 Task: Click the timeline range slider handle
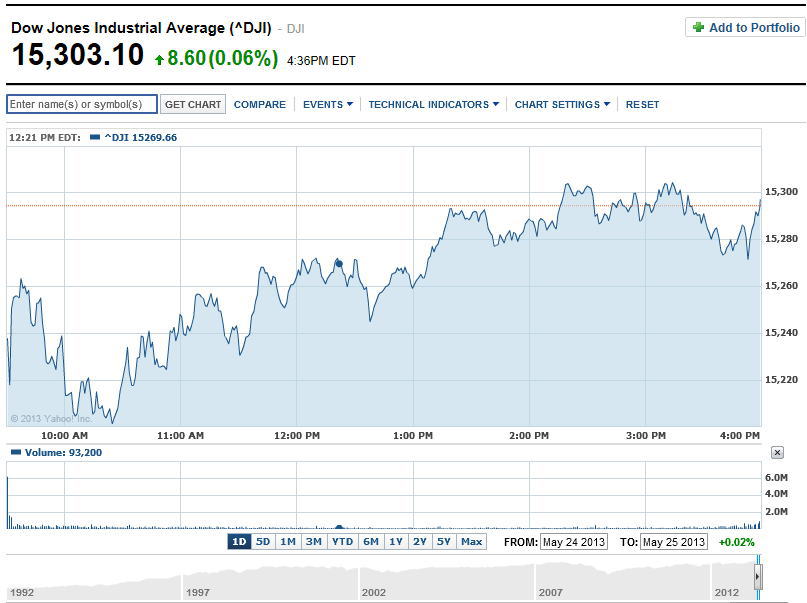pyautogui.click(x=757, y=578)
